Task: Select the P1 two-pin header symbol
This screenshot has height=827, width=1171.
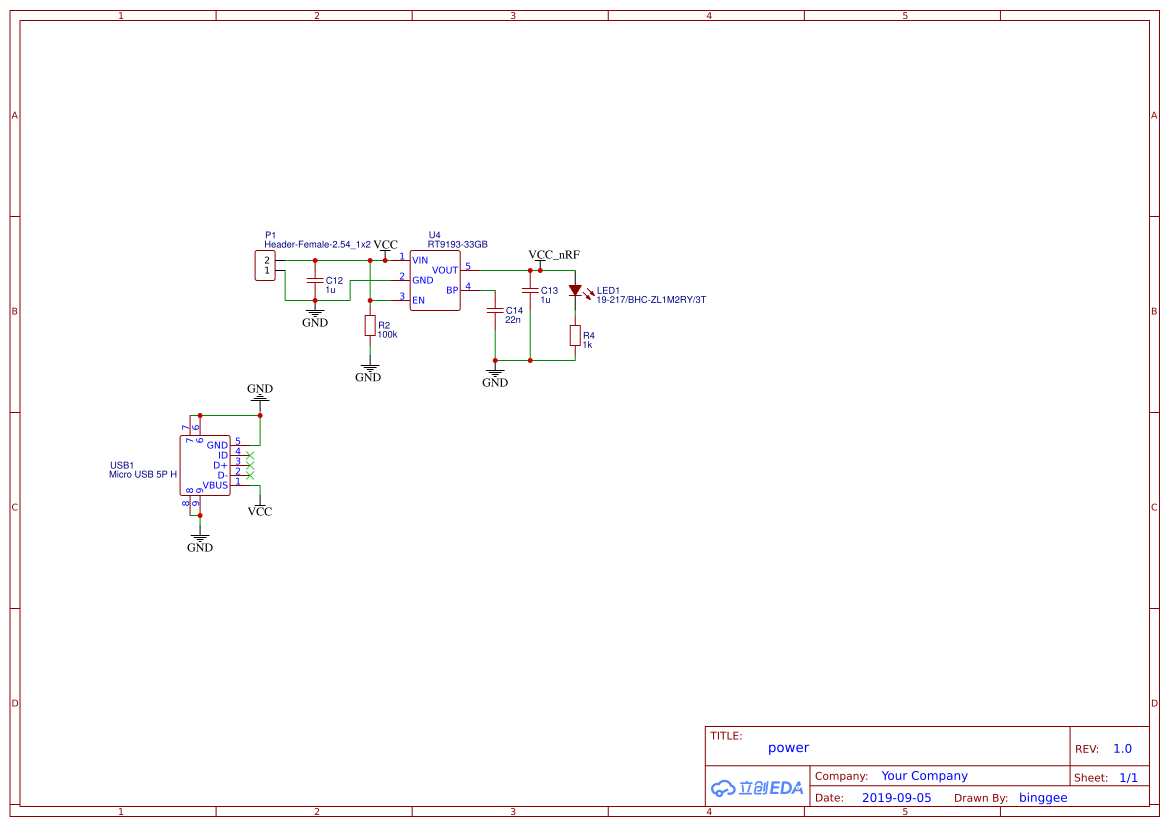Action: [265, 265]
